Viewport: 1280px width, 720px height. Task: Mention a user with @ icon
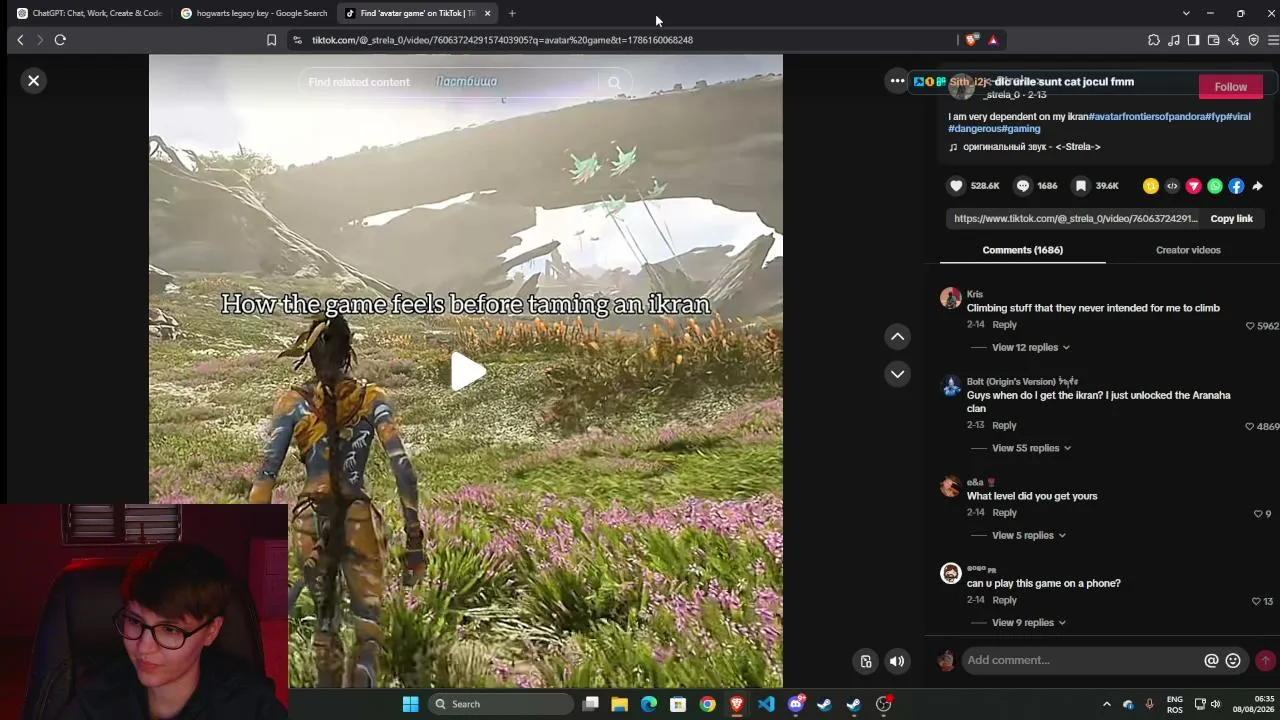click(x=1211, y=660)
